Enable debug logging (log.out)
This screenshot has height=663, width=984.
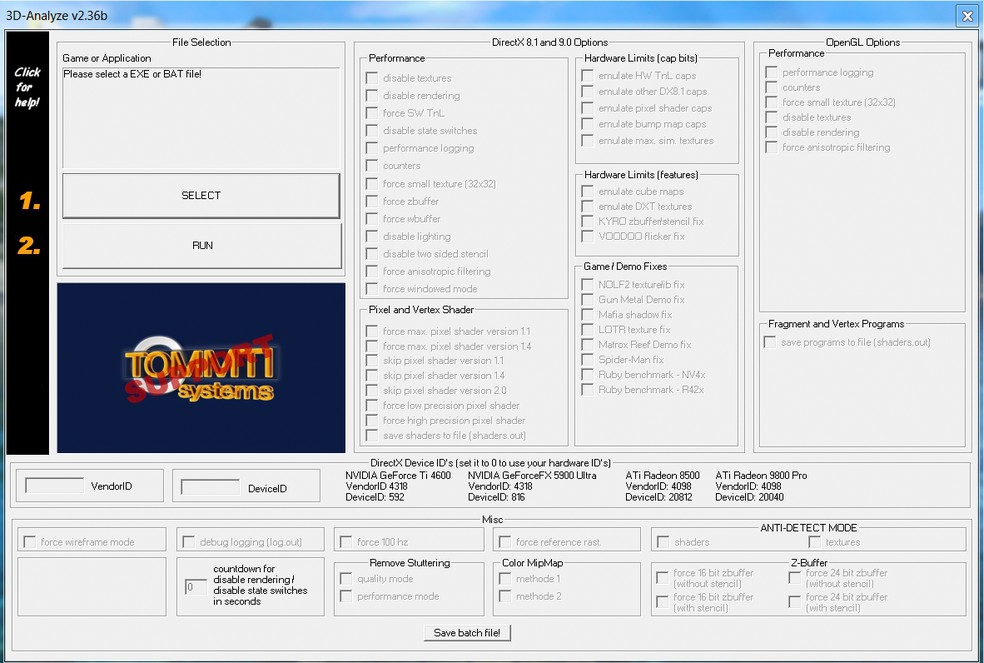point(188,539)
